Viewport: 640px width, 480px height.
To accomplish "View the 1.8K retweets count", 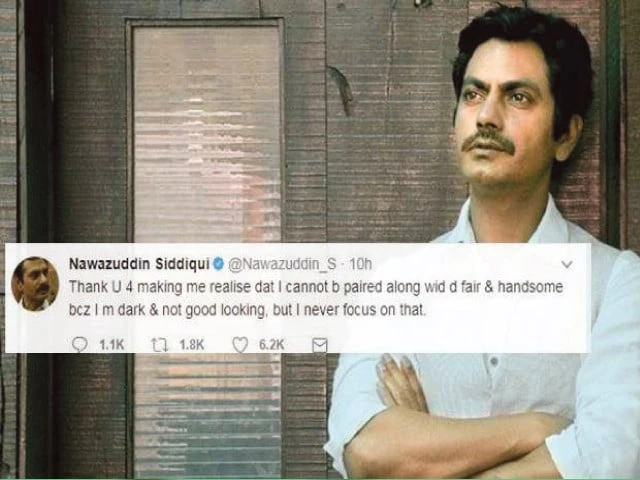I will pyautogui.click(x=191, y=345).
